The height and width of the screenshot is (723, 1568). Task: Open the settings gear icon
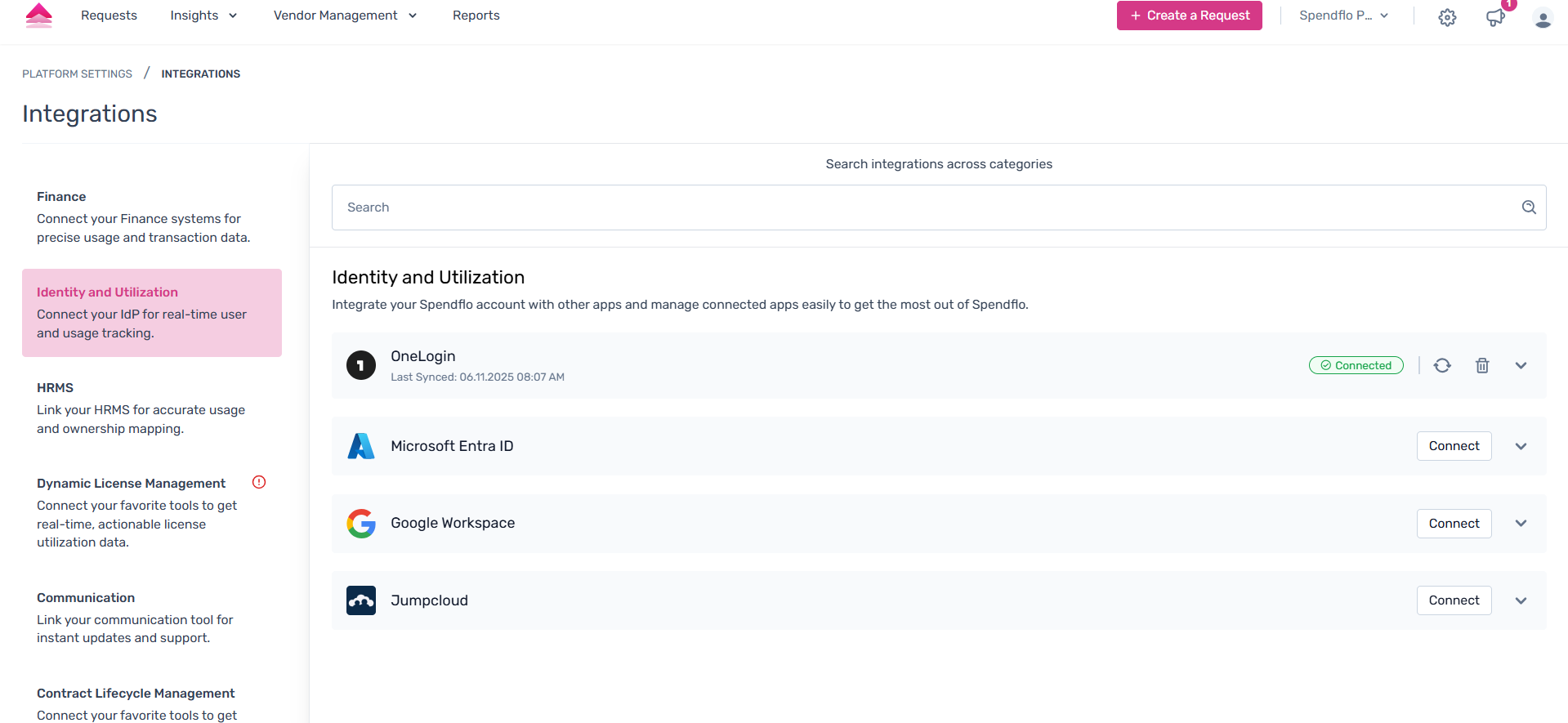coord(1447,17)
